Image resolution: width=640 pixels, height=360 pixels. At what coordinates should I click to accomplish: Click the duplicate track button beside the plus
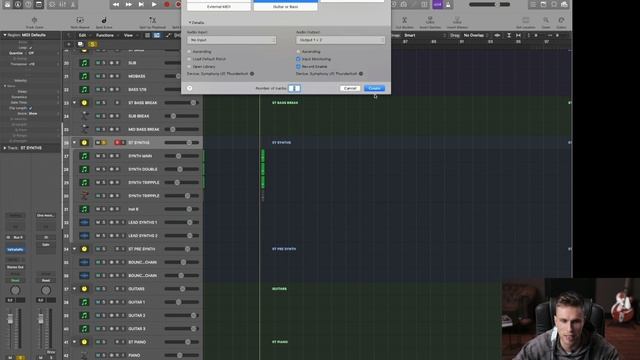[80, 44]
